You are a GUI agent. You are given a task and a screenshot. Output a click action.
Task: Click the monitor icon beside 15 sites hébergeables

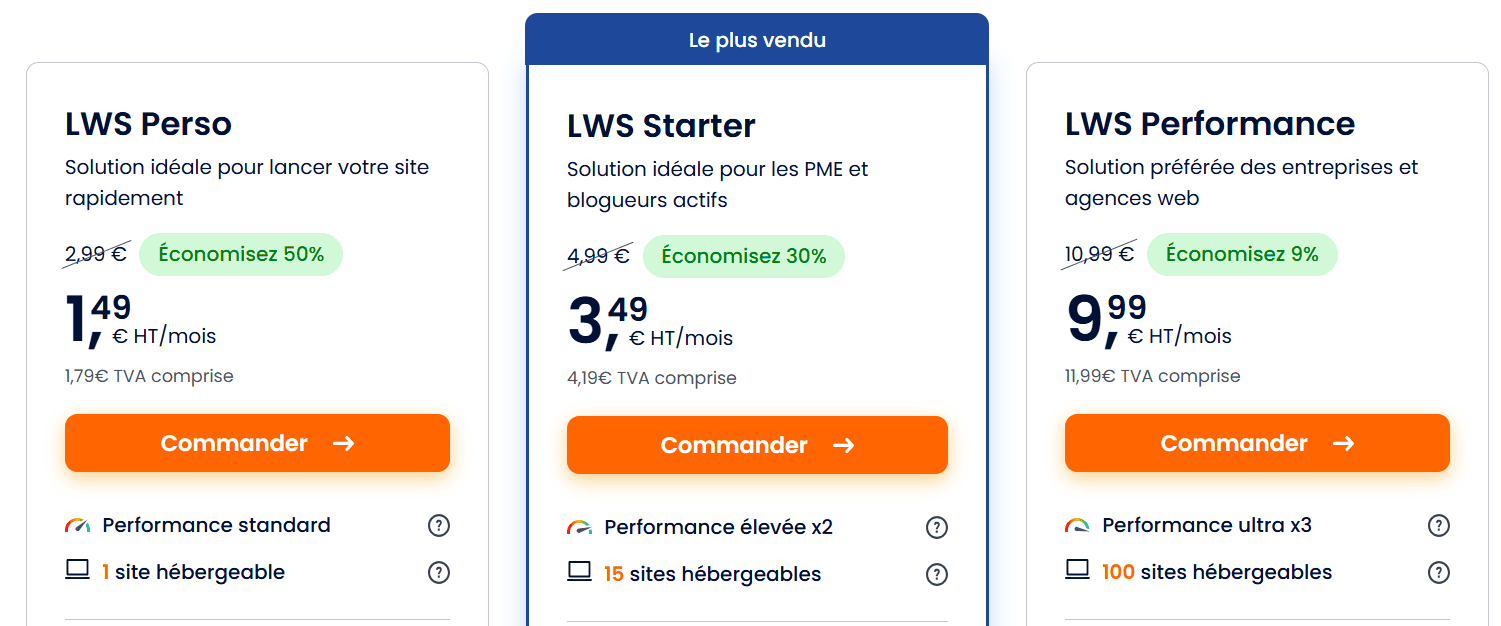point(578,572)
